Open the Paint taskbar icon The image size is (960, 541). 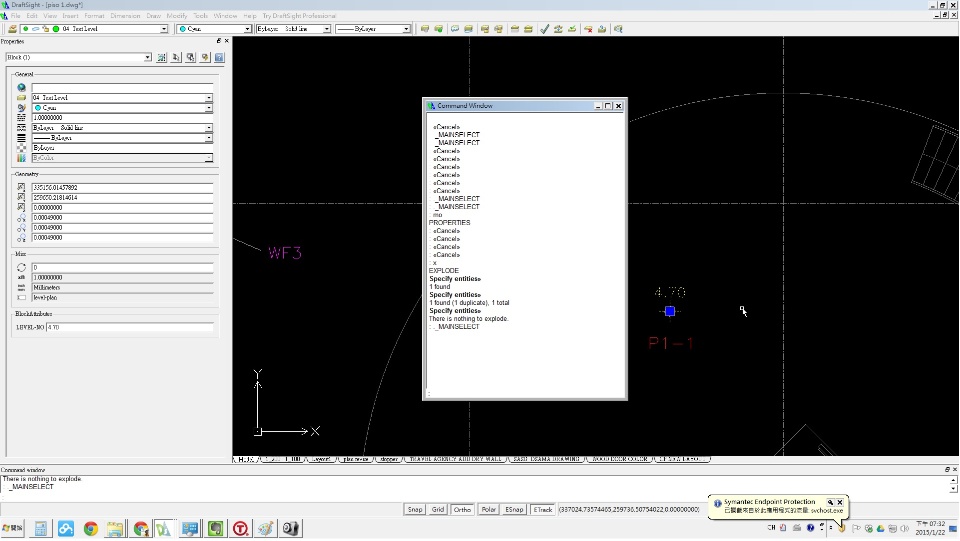coord(265,529)
